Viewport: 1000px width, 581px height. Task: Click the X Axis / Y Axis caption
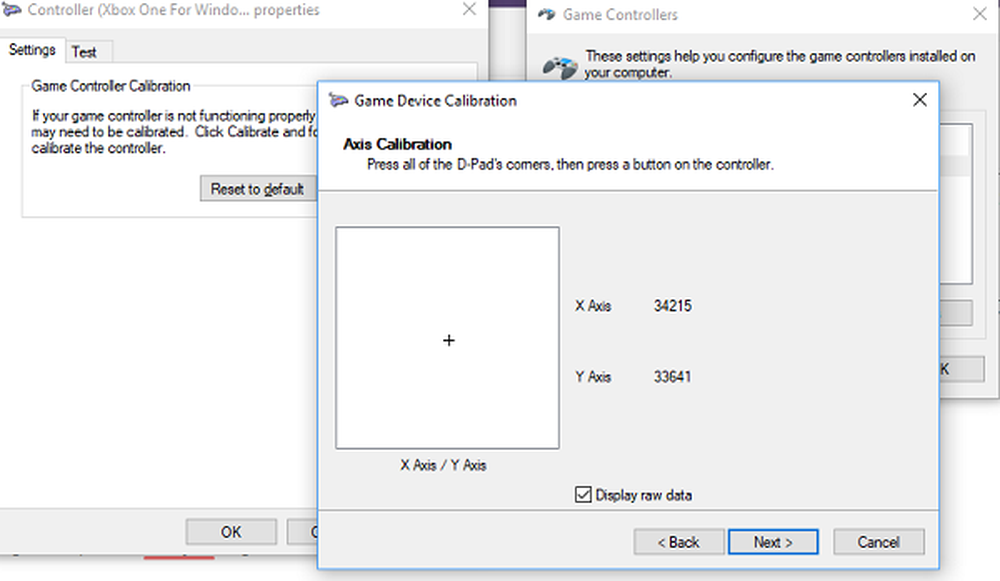tap(443, 465)
